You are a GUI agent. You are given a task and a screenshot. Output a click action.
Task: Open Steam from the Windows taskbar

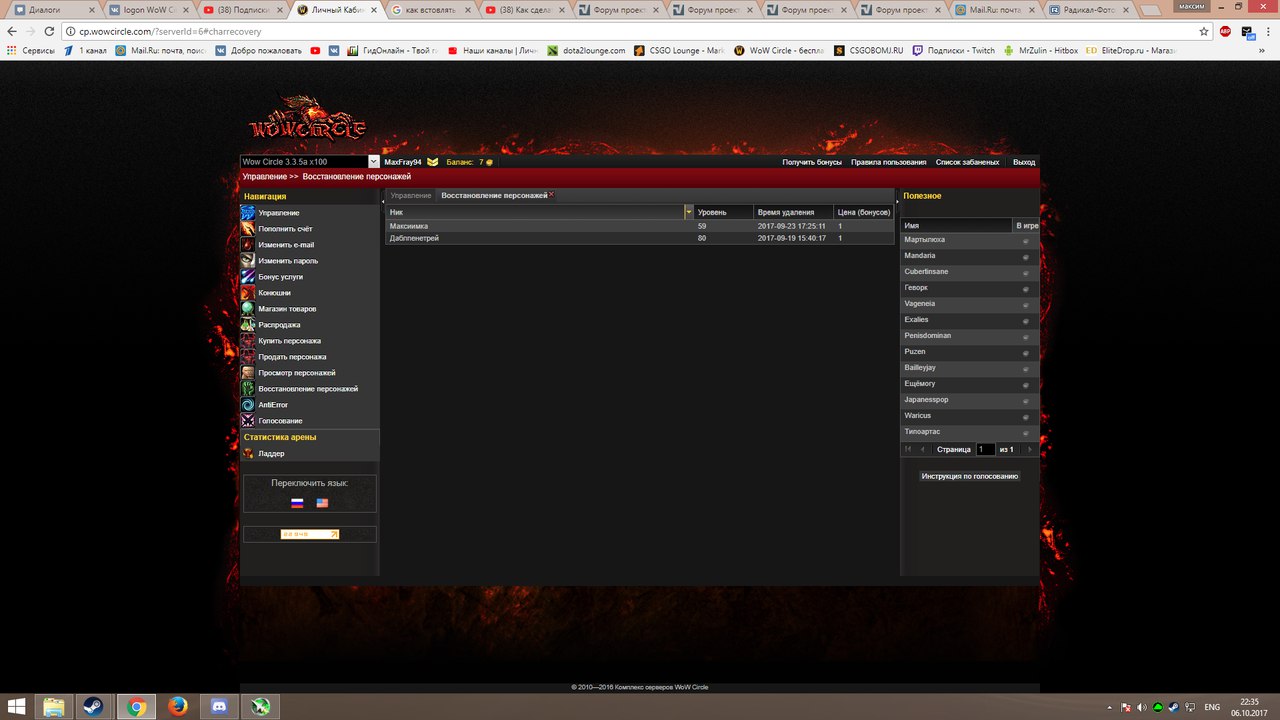coord(93,707)
